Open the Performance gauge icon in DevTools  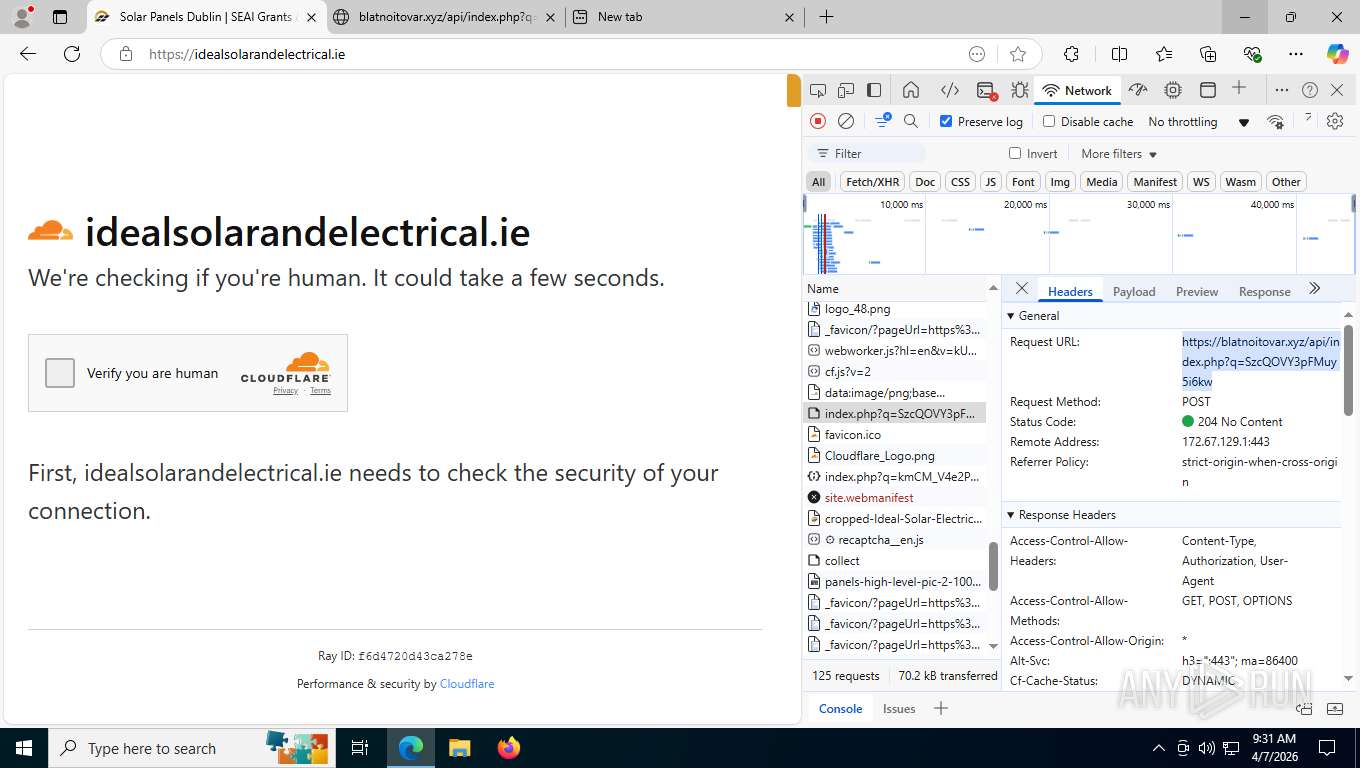coord(1137,90)
